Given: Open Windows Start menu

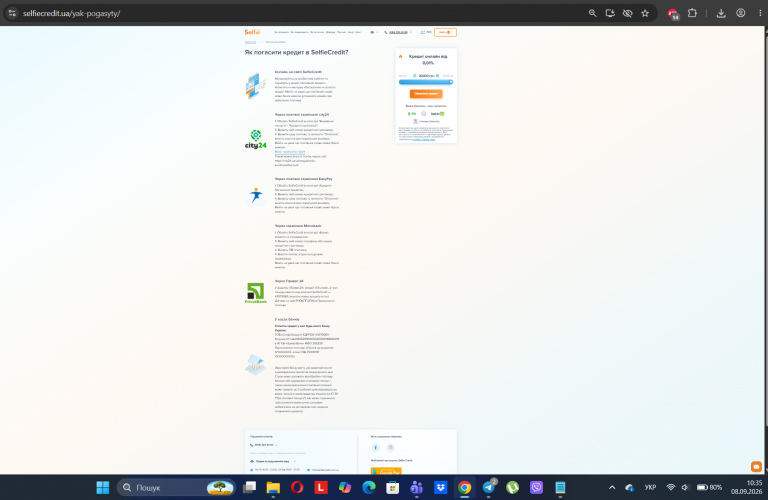Looking at the screenshot, I should (103, 487).
